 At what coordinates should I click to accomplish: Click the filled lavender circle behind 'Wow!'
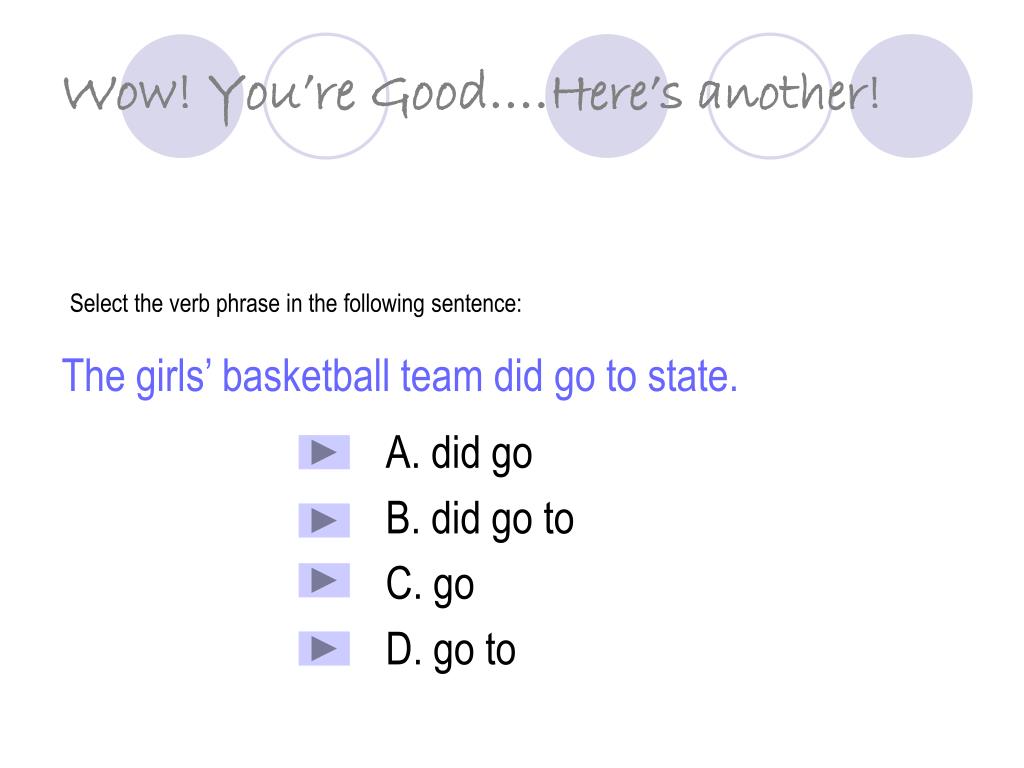click(x=182, y=96)
